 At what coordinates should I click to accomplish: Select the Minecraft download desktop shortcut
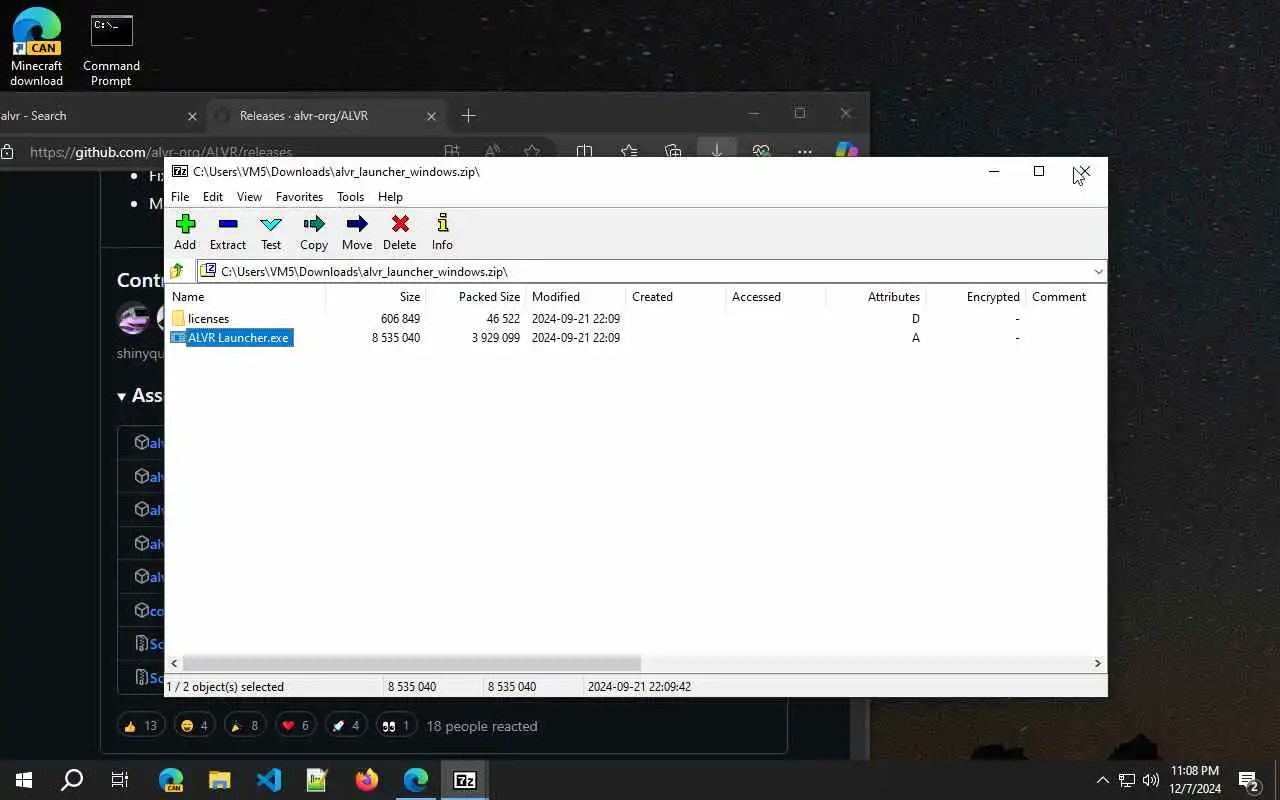37,47
